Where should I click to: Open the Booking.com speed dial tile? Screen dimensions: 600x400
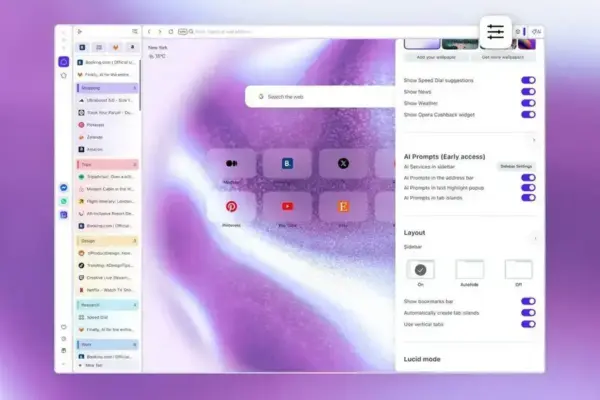click(287, 163)
